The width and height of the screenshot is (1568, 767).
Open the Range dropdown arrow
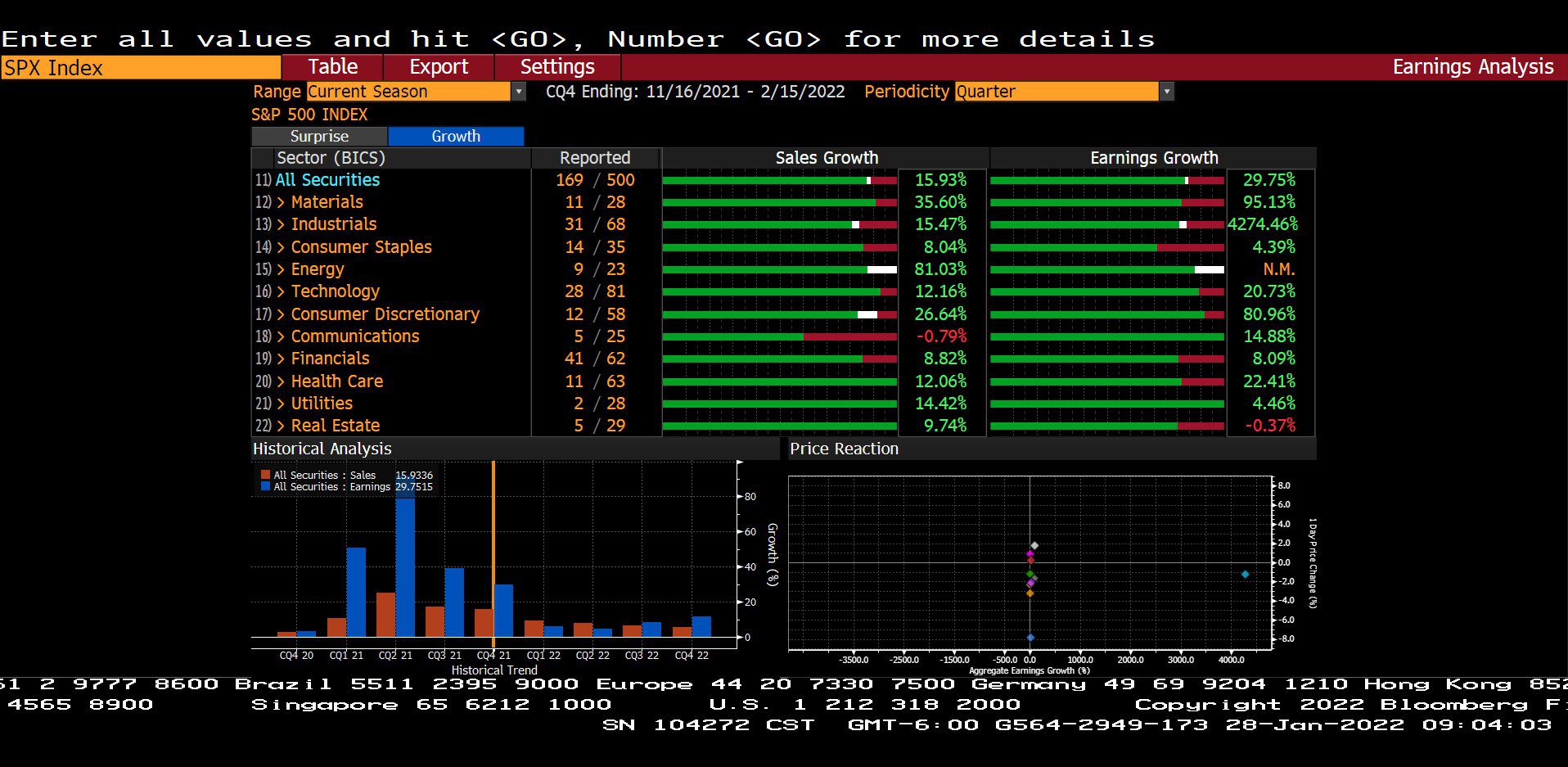tap(519, 92)
